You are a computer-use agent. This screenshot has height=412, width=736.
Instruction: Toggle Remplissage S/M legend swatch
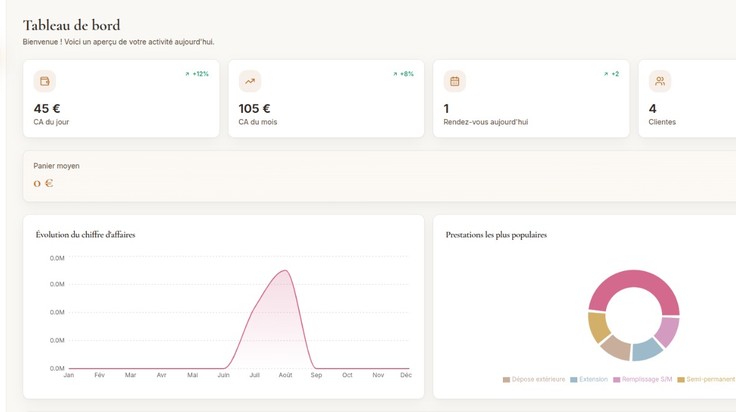pos(617,380)
